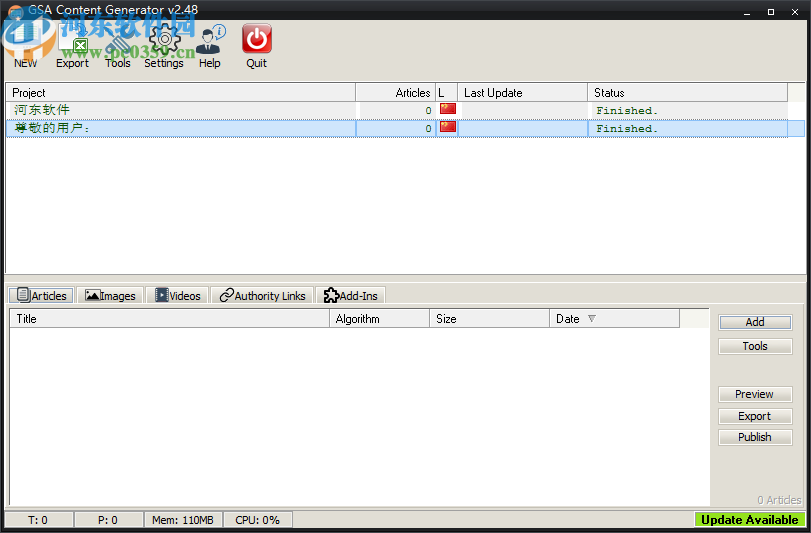Image resolution: width=811 pixels, height=533 pixels.
Task: Sort by the Last Update column header
Action: pyautogui.click(x=522, y=93)
